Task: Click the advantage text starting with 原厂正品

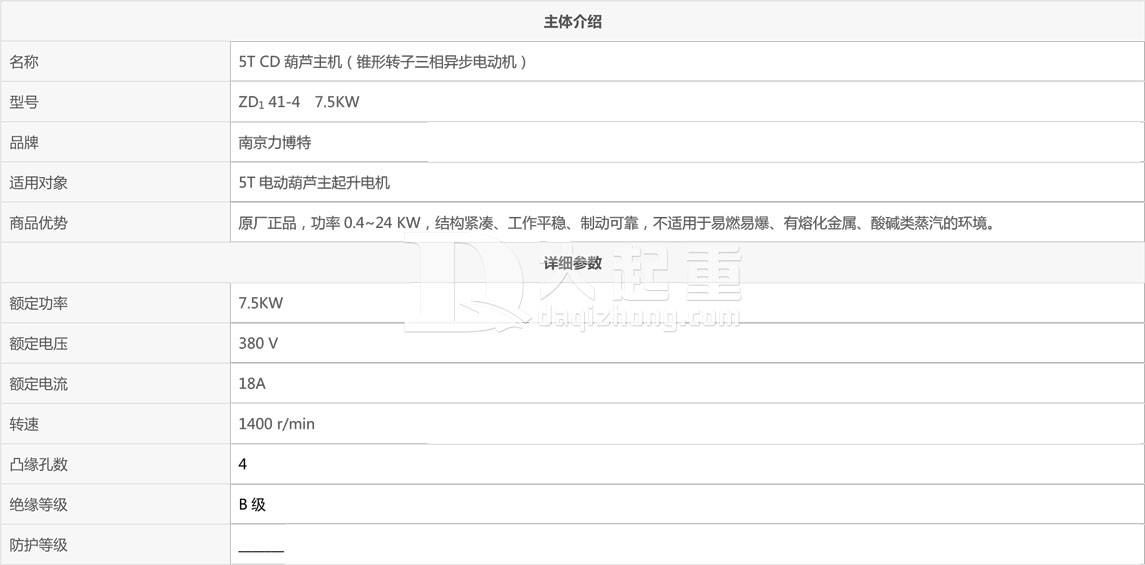Action: (617, 223)
